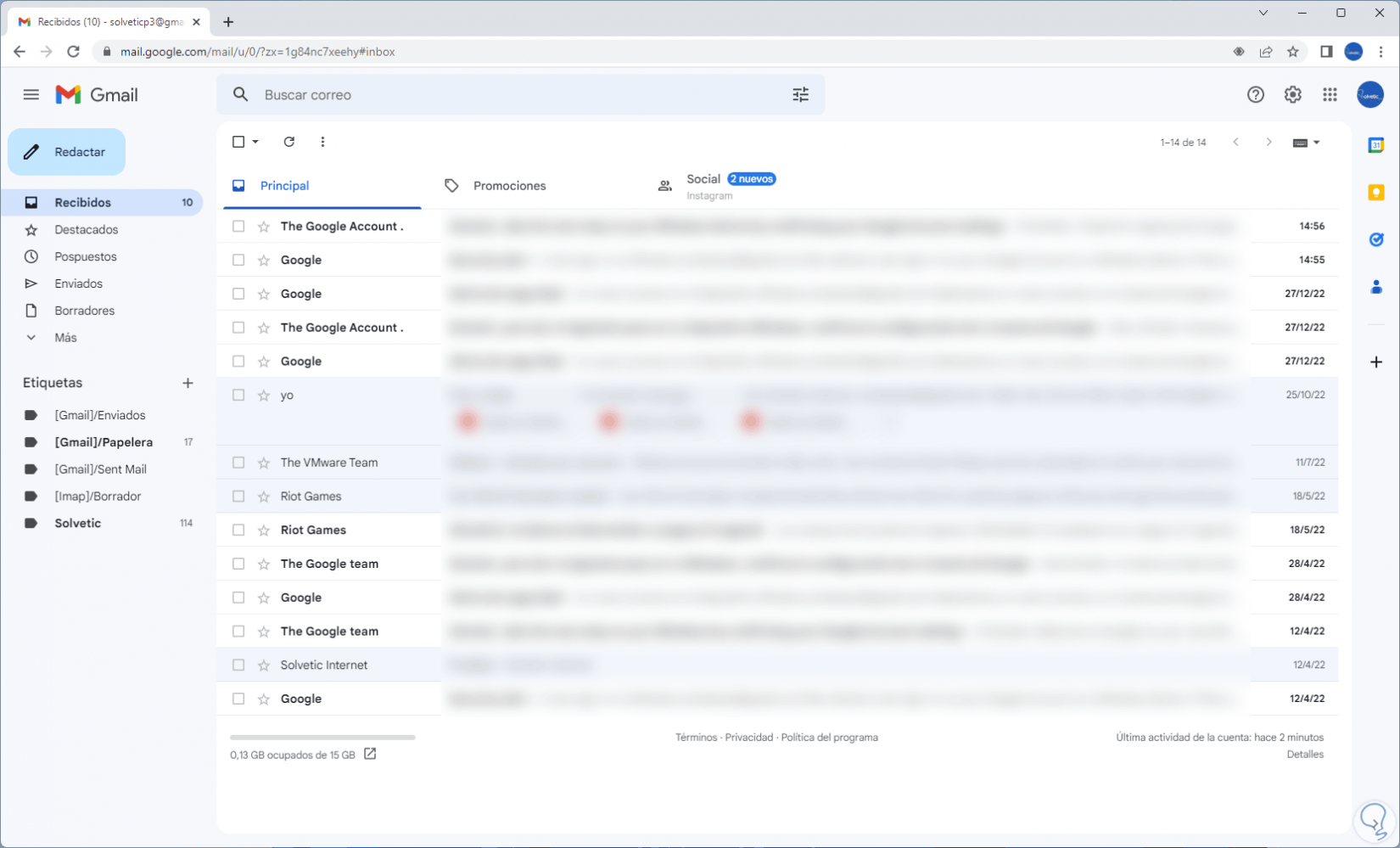Show search options filter icon
The width and height of the screenshot is (1400, 848).
coord(800,94)
